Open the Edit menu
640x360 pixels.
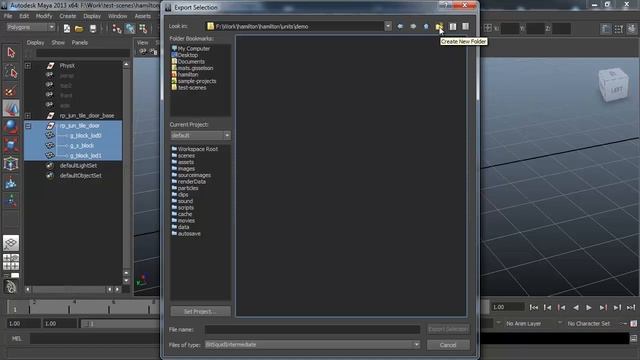point(24,16)
